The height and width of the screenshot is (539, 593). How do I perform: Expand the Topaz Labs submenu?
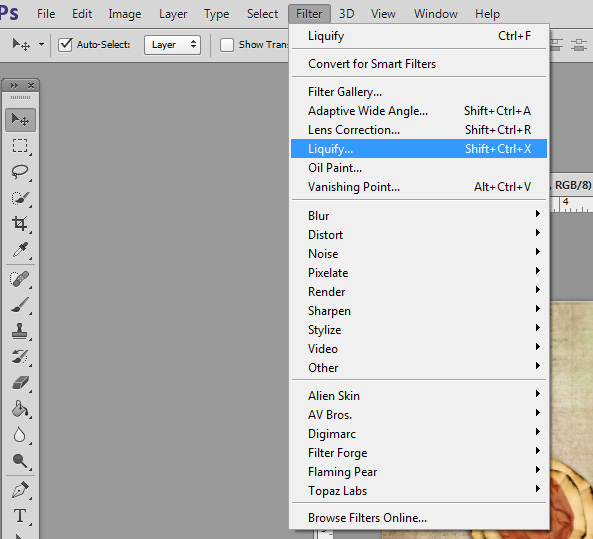419,491
